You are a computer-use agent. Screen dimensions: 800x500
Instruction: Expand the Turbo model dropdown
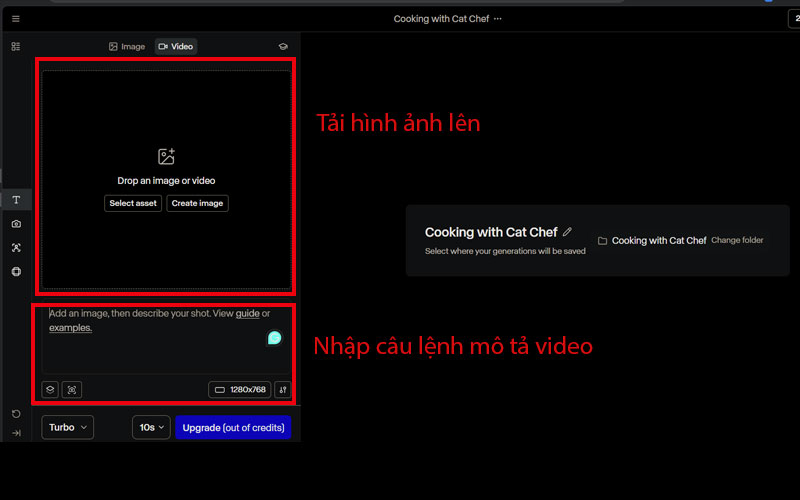(x=68, y=427)
